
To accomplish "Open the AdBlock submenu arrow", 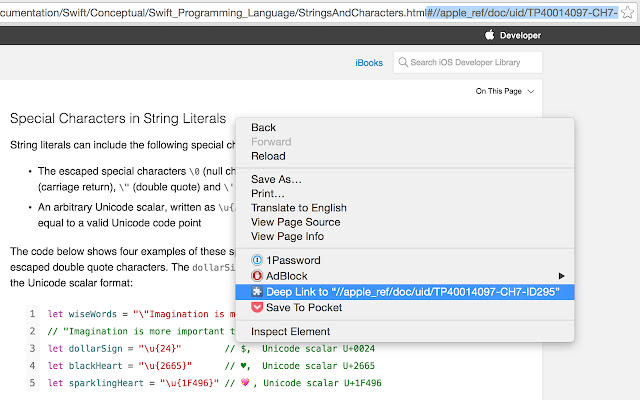I will click(x=562, y=275).
